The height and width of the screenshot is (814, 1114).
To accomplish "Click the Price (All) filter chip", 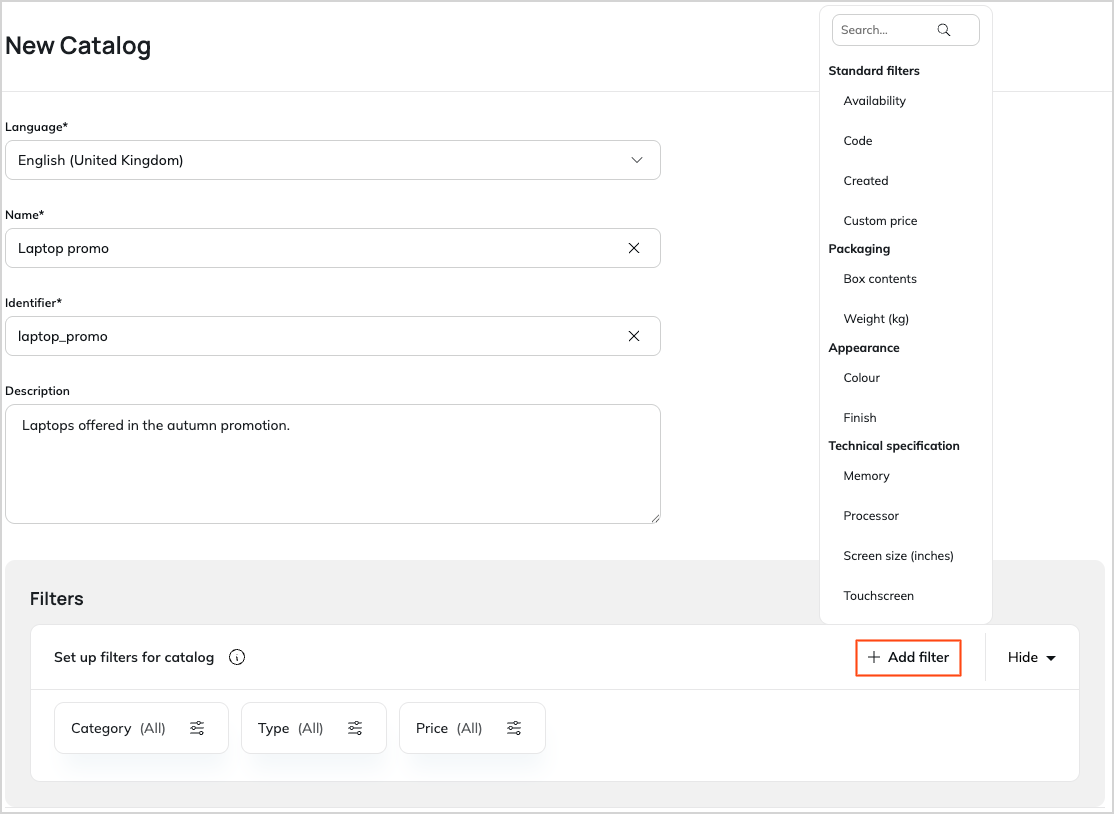I will [472, 728].
